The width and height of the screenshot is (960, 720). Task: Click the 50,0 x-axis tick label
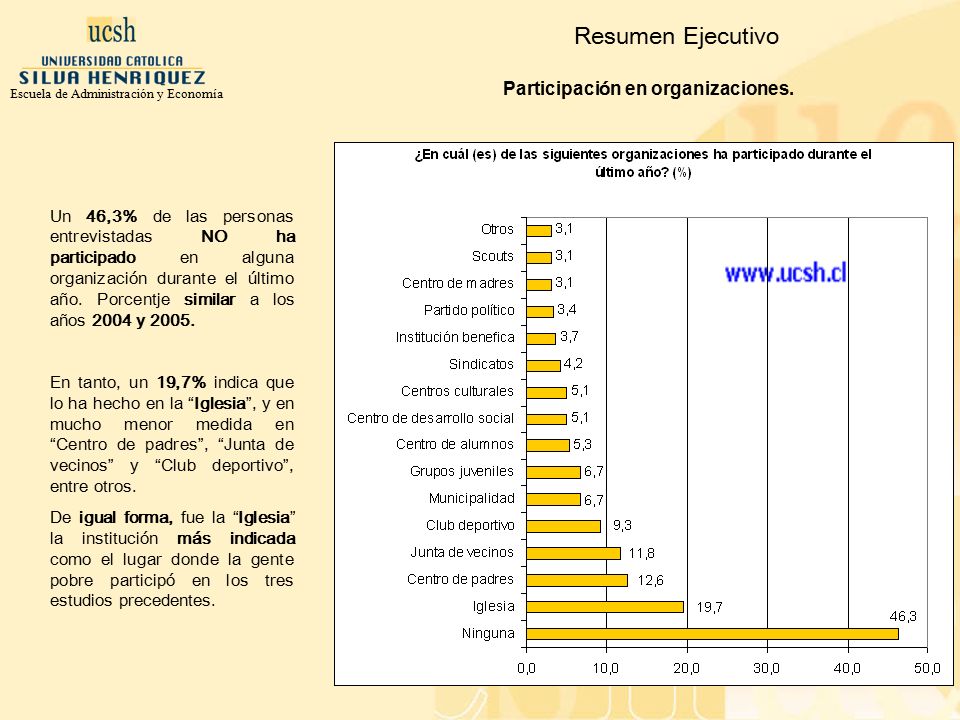tap(927, 668)
